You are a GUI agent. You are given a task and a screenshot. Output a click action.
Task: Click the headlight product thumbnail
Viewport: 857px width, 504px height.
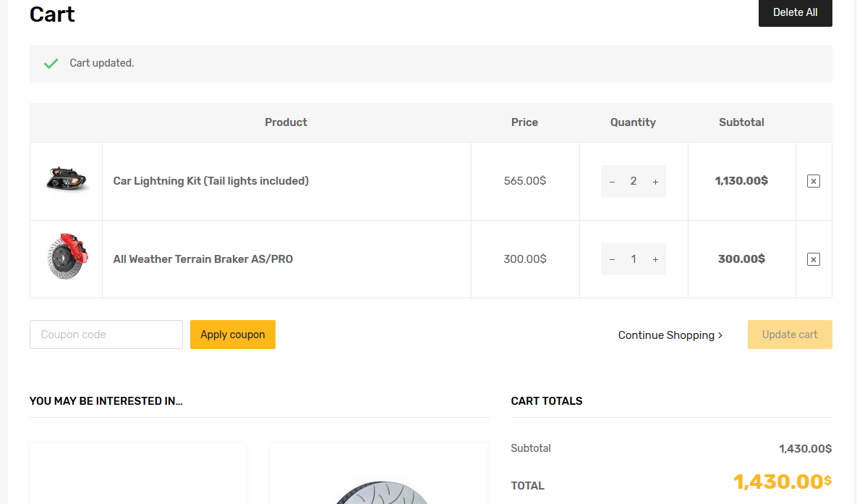(x=67, y=179)
